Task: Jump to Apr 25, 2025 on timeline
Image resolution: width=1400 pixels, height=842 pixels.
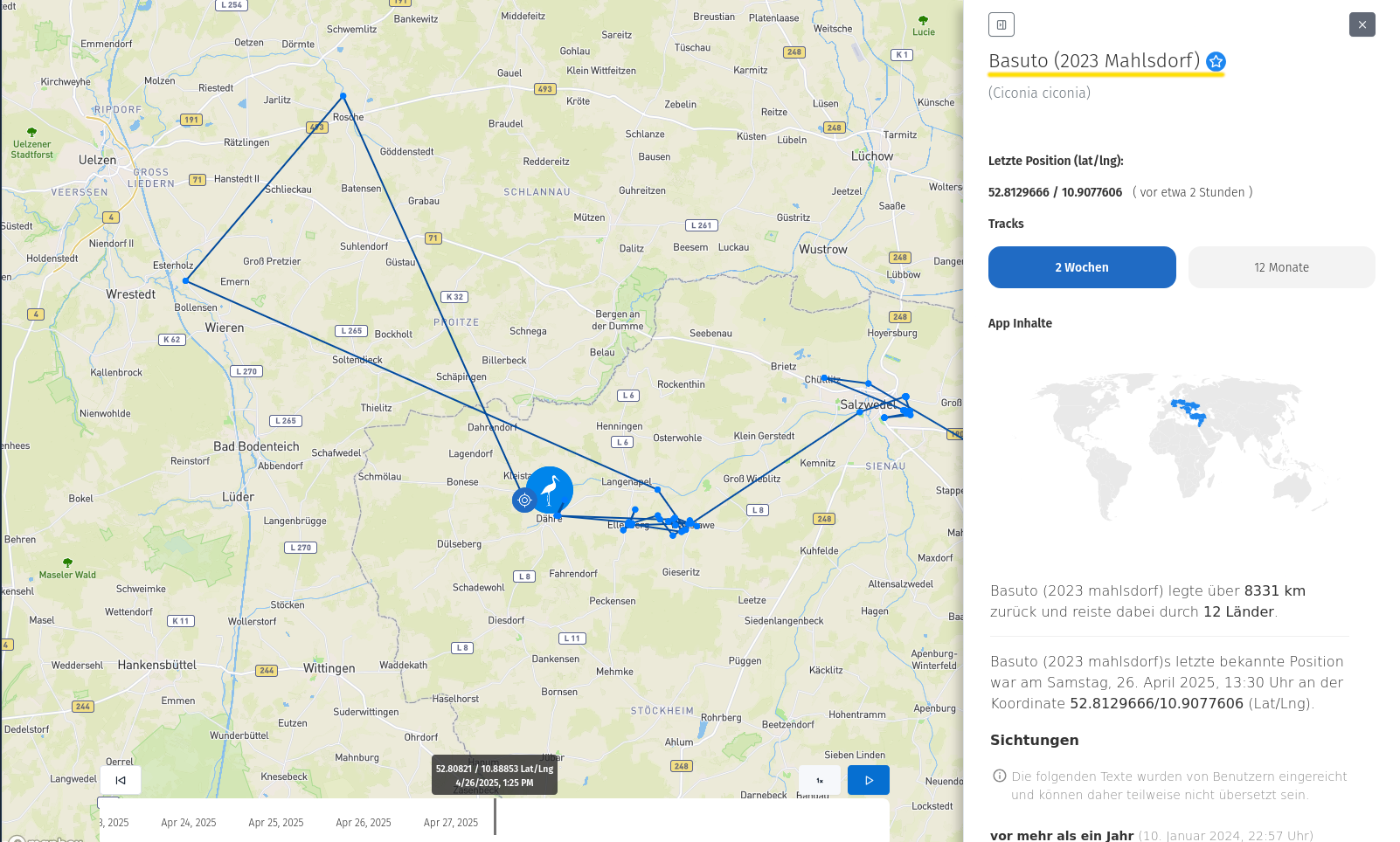Action: [276, 823]
